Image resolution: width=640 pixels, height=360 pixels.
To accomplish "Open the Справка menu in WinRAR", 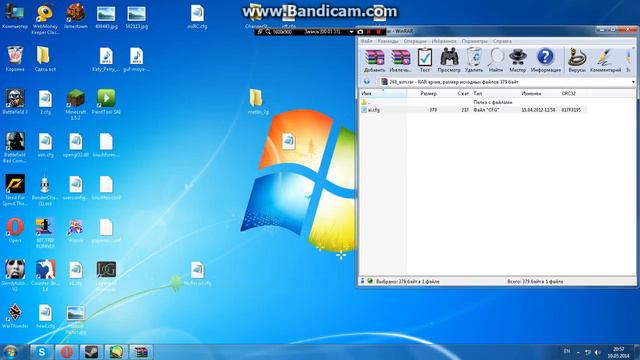I will pos(502,41).
